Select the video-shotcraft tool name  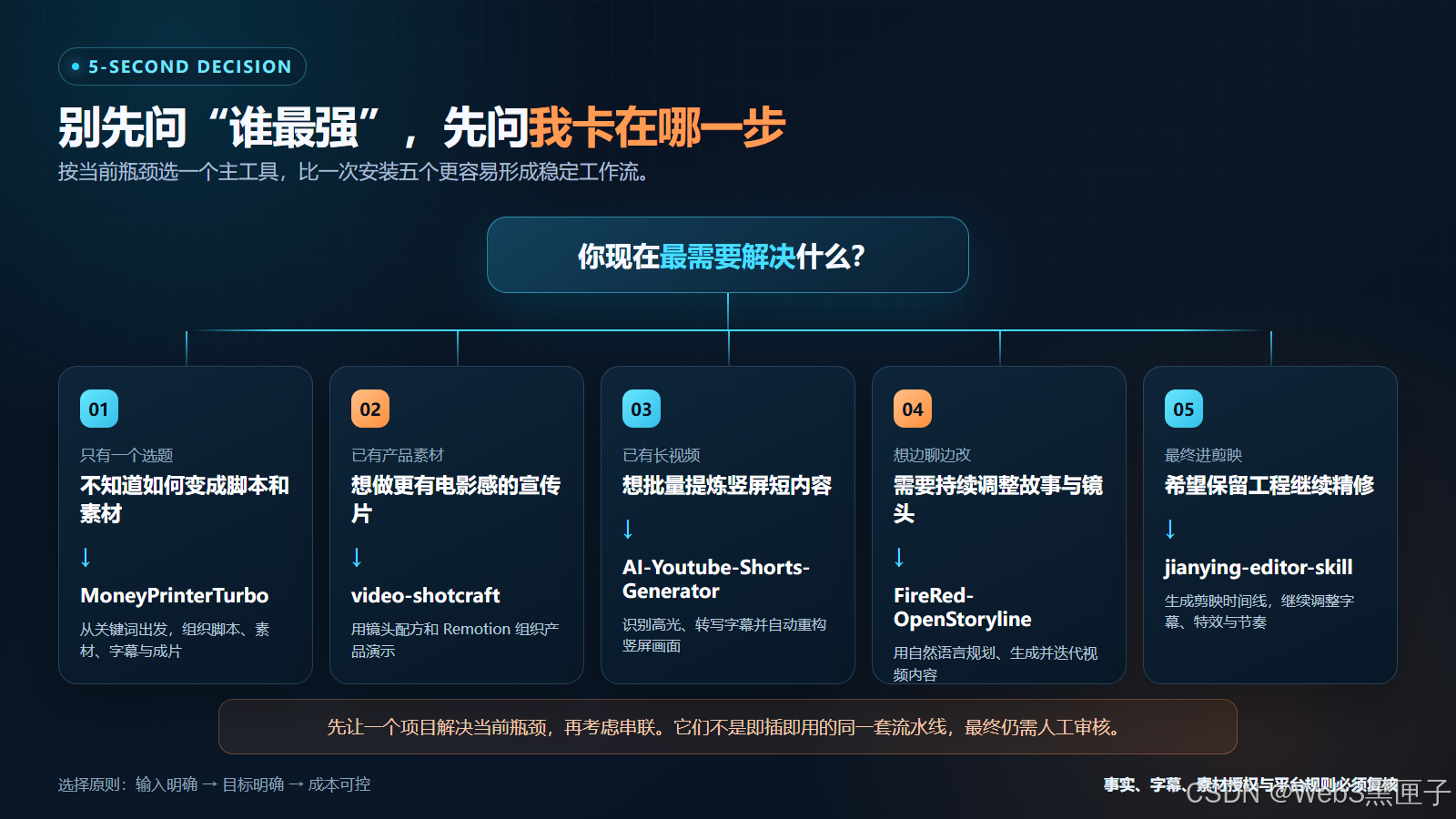point(426,595)
